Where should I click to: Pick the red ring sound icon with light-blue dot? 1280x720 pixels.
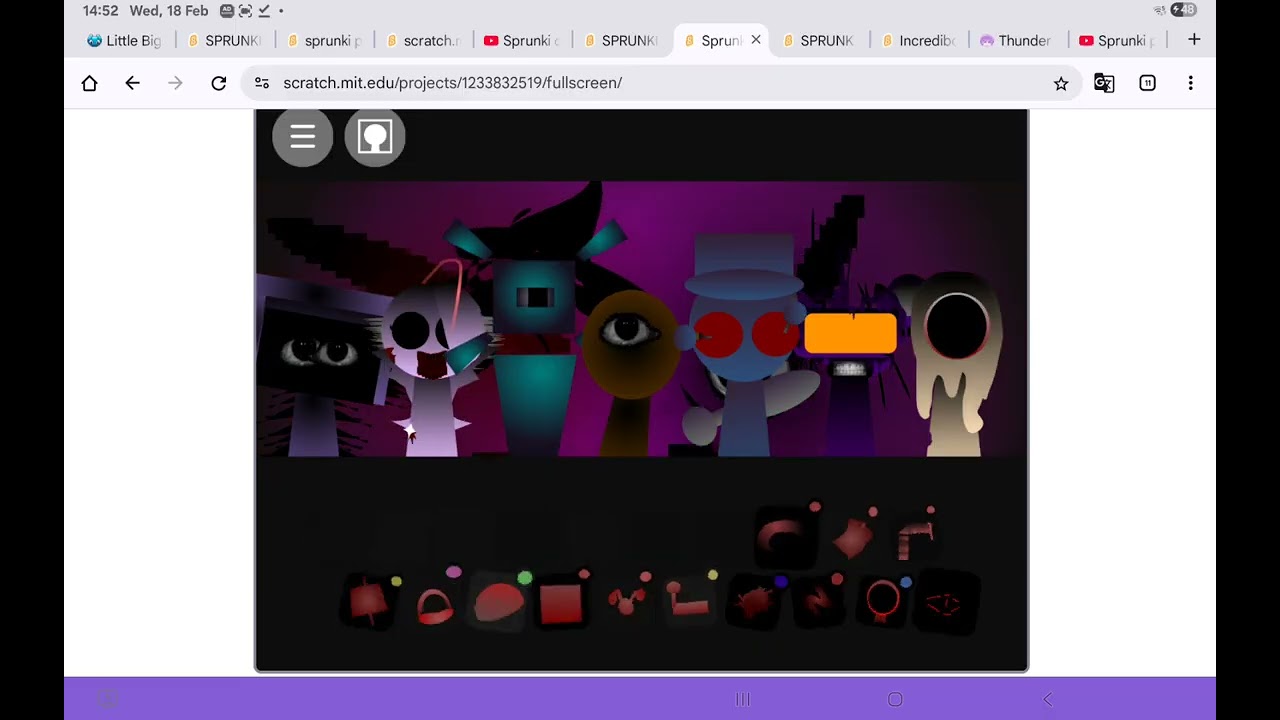[883, 602]
